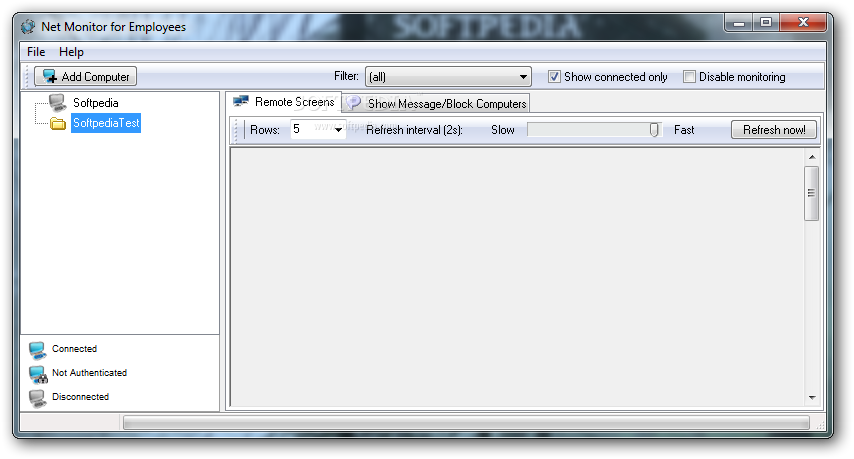Click the bottom horizontal progress bar
This screenshot has height=459, width=854.
(x=466, y=423)
